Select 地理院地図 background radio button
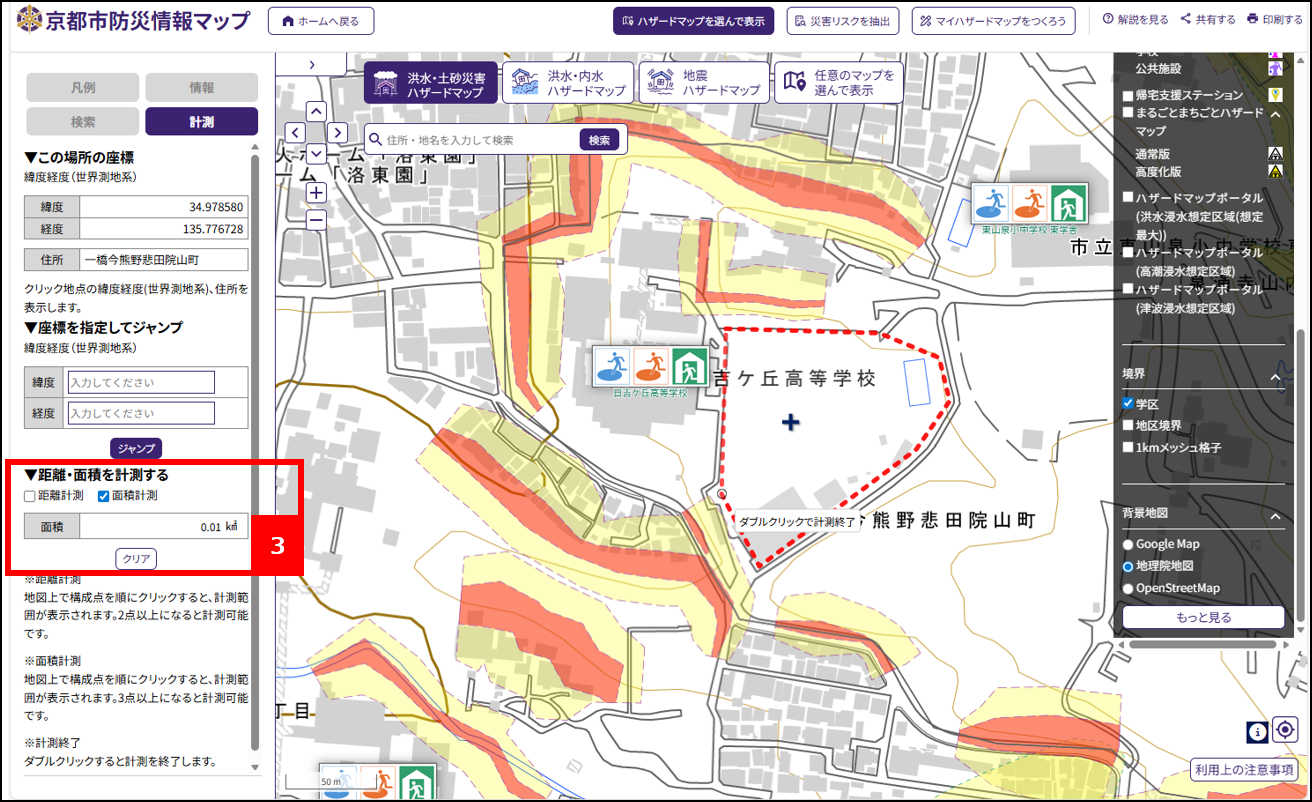 point(1128,567)
